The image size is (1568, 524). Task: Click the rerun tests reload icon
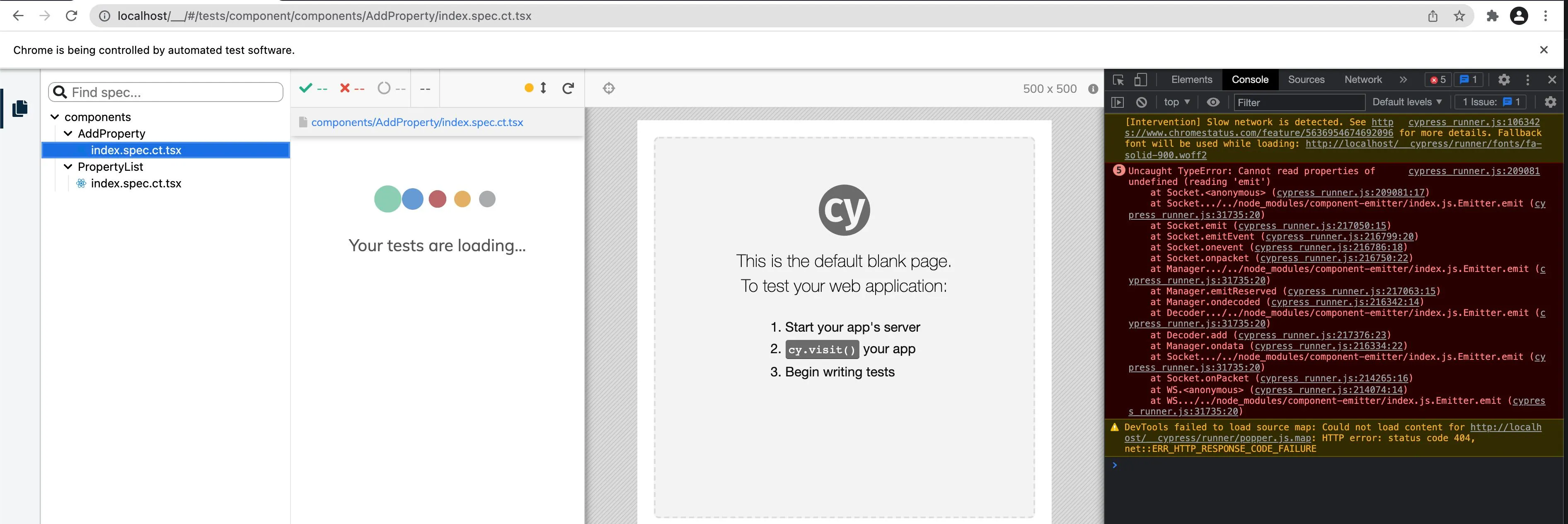point(568,88)
